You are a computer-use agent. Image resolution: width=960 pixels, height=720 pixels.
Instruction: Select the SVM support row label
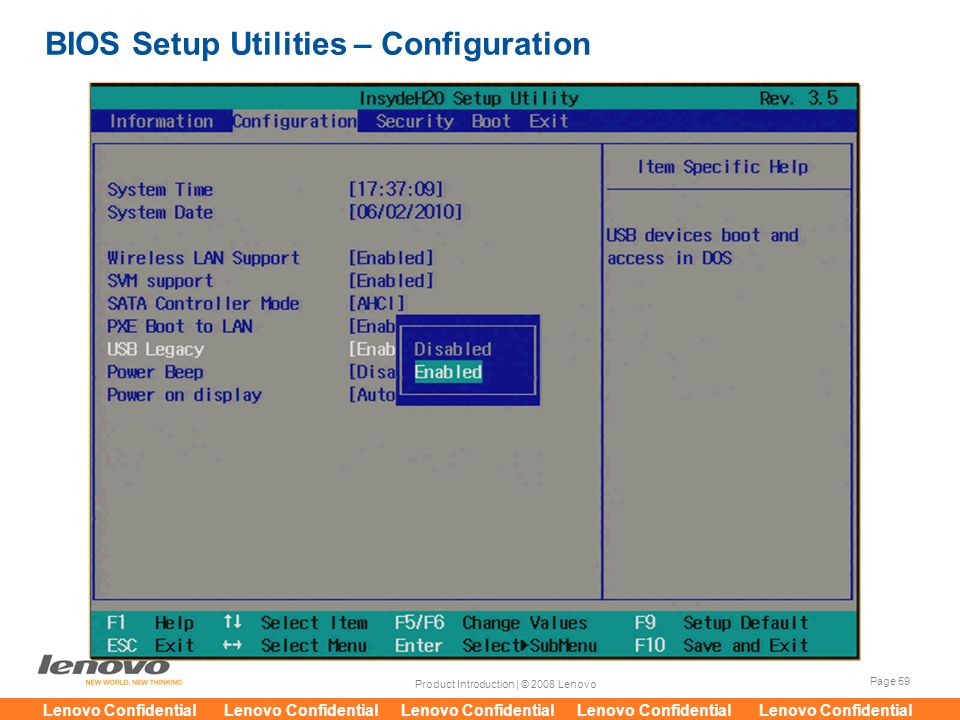160,280
